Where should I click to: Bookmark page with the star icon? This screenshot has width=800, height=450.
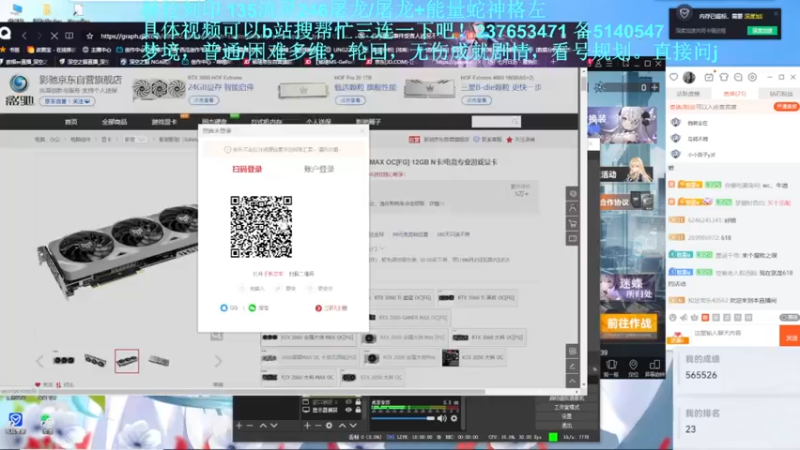point(90,36)
